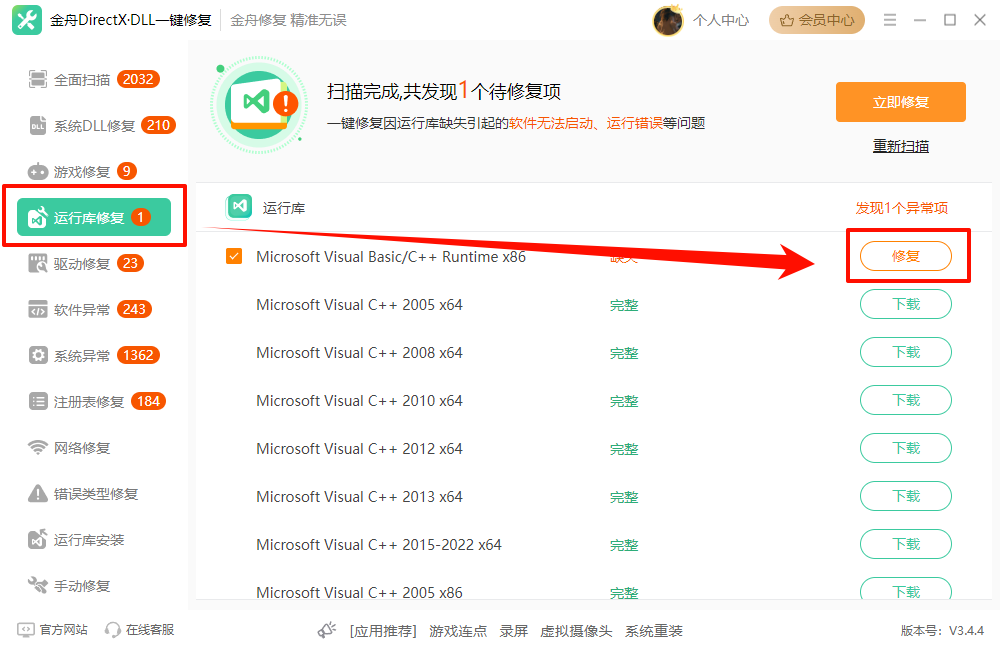Open 个人中心 personal center
The width and height of the screenshot is (1000, 650).
coord(721,20)
